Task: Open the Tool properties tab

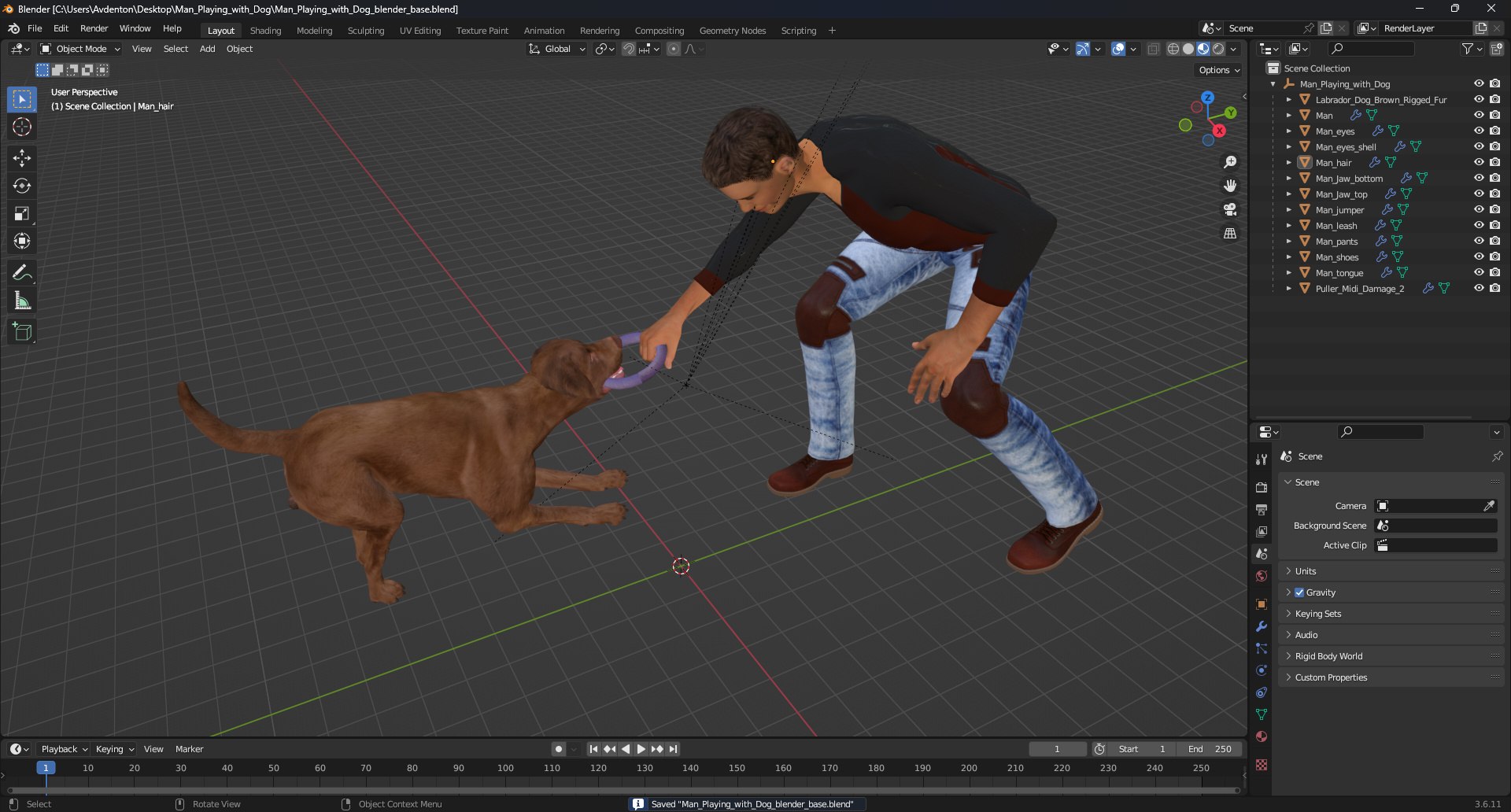Action: click(1262, 460)
